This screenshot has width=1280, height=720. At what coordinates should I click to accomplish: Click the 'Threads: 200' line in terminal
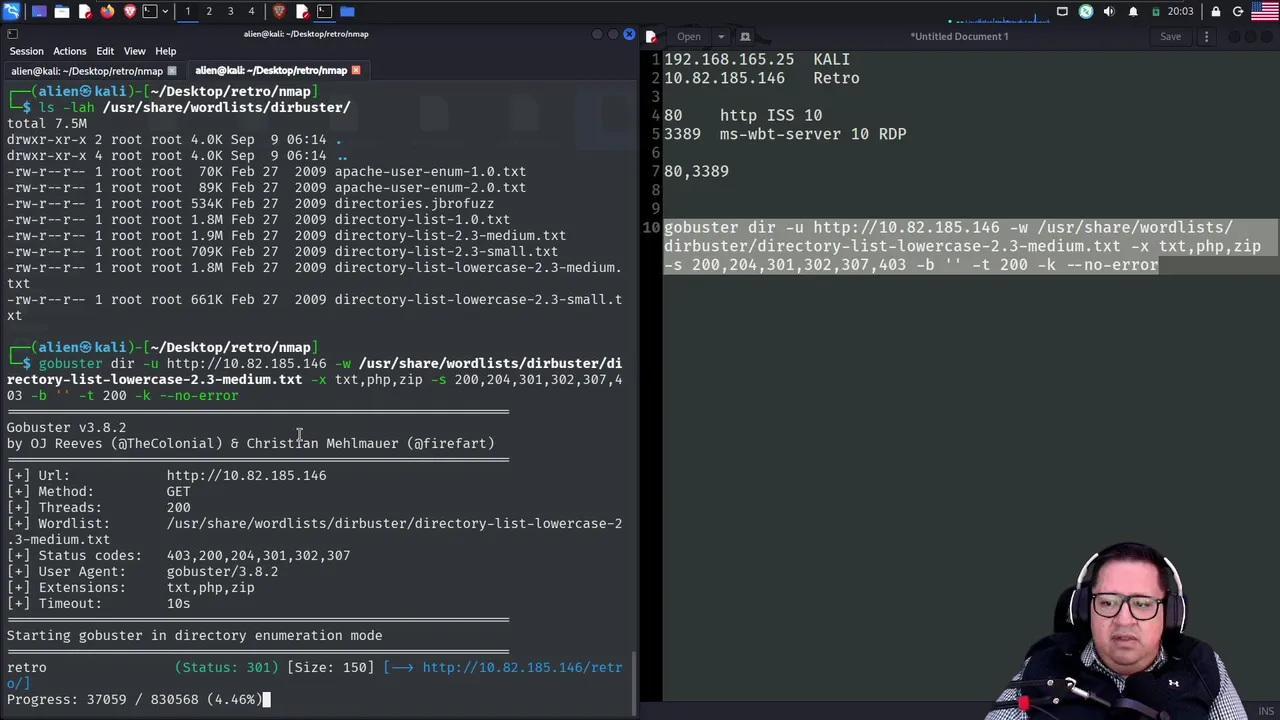click(98, 508)
